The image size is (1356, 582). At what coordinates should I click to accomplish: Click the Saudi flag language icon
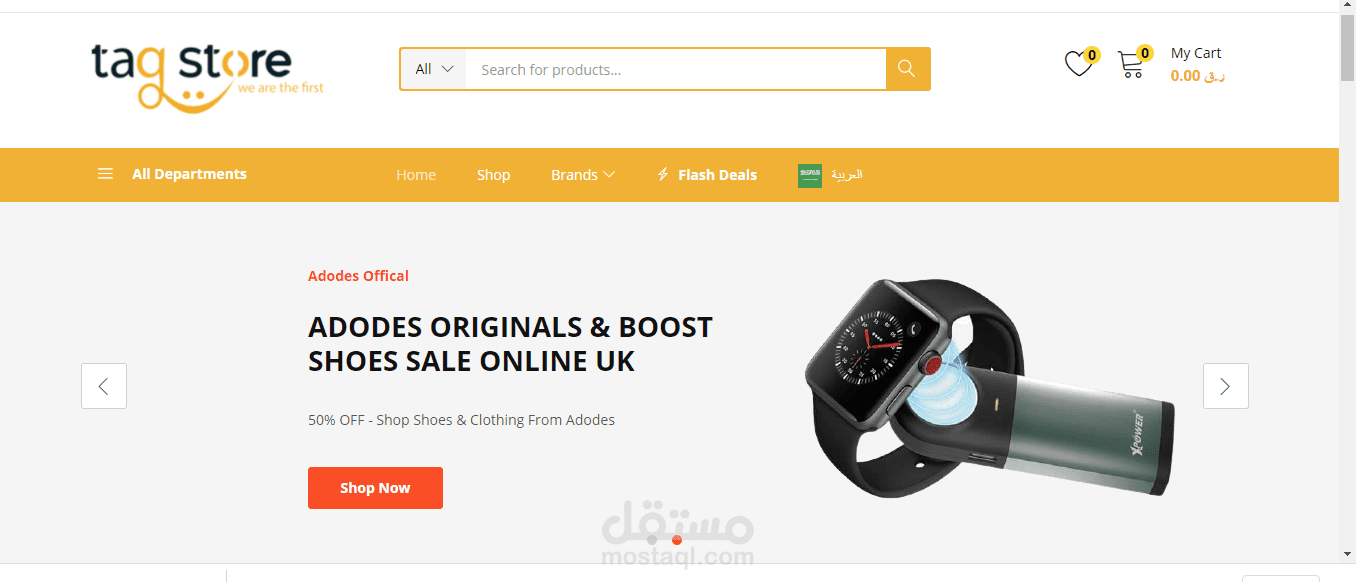click(x=810, y=175)
